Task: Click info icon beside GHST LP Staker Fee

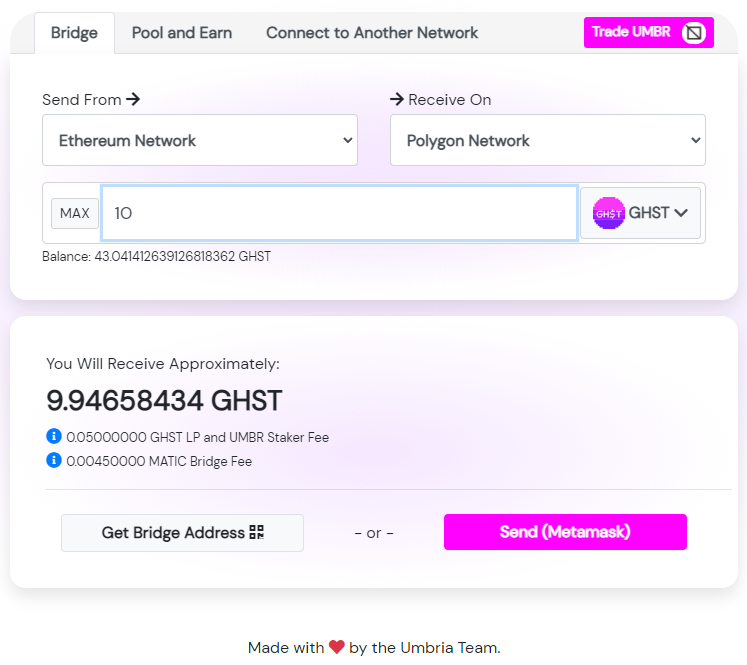Action: click(x=54, y=437)
